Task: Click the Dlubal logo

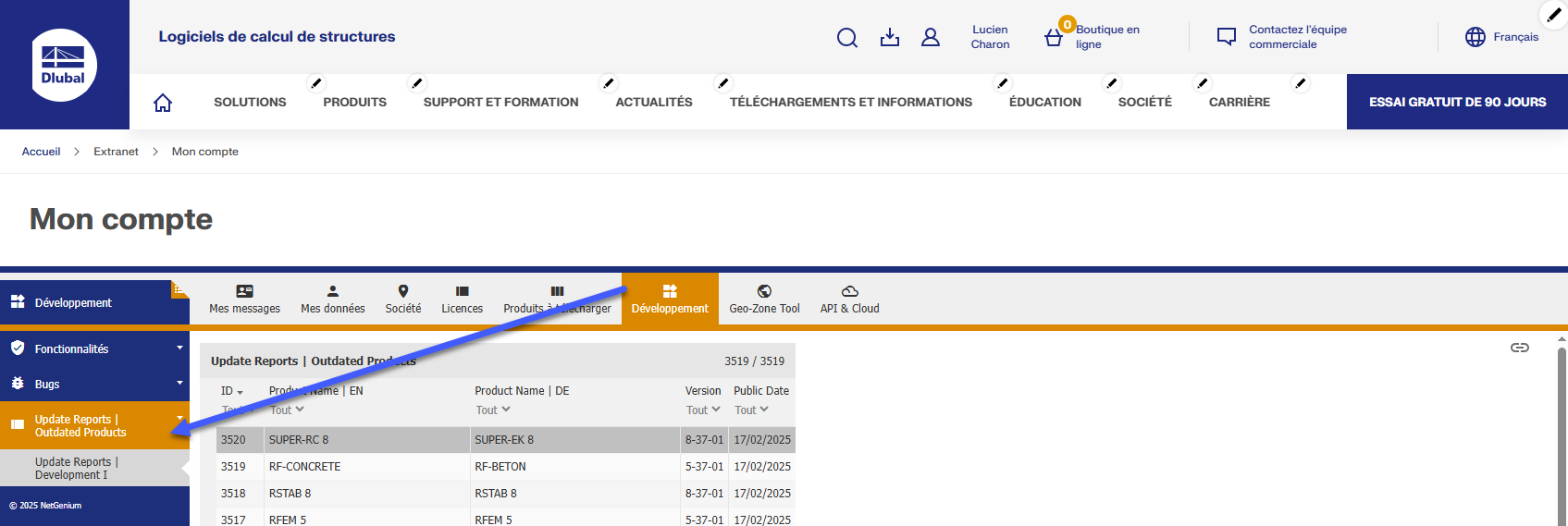Action: 64,65
